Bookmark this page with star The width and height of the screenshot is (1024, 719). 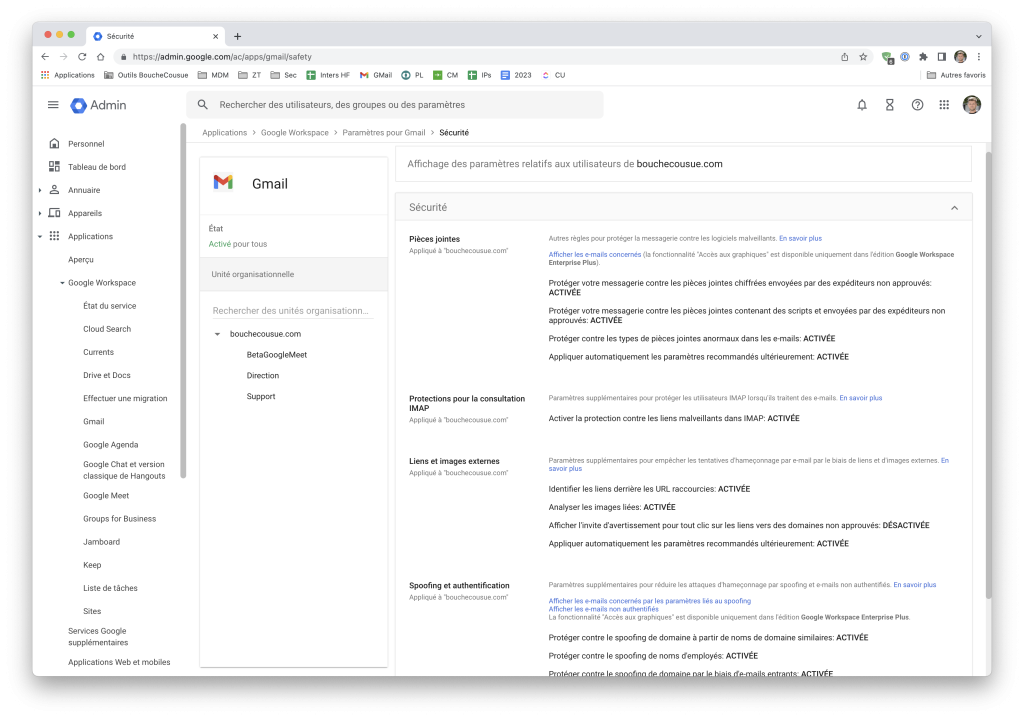coord(863,57)
